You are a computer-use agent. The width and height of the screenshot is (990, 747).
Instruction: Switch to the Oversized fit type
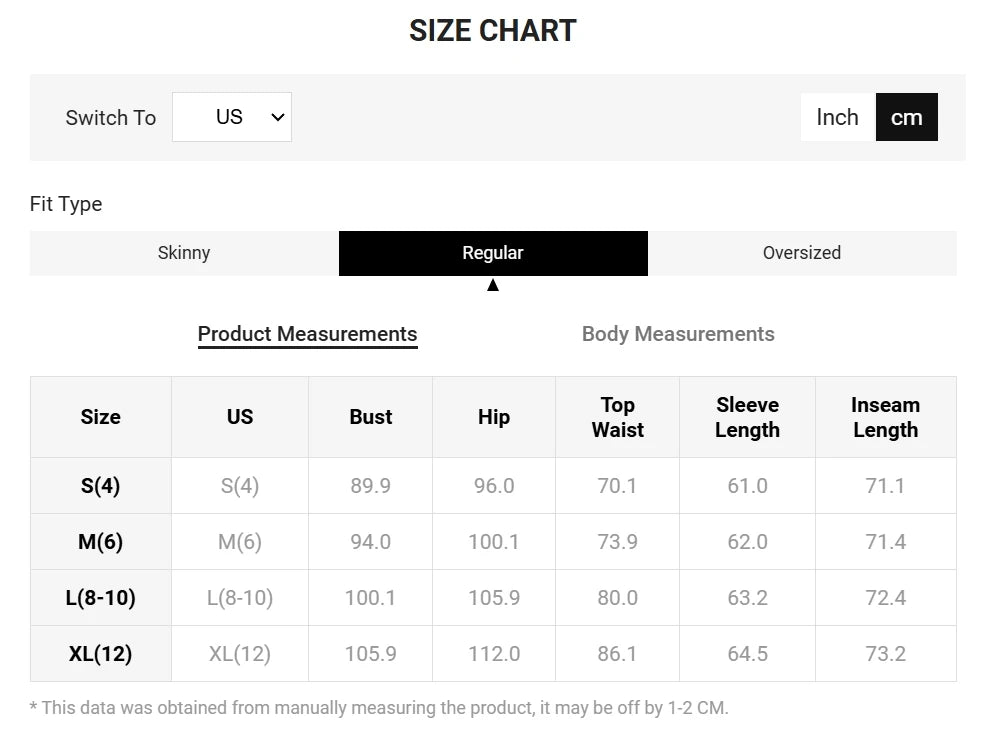(802, 253)
